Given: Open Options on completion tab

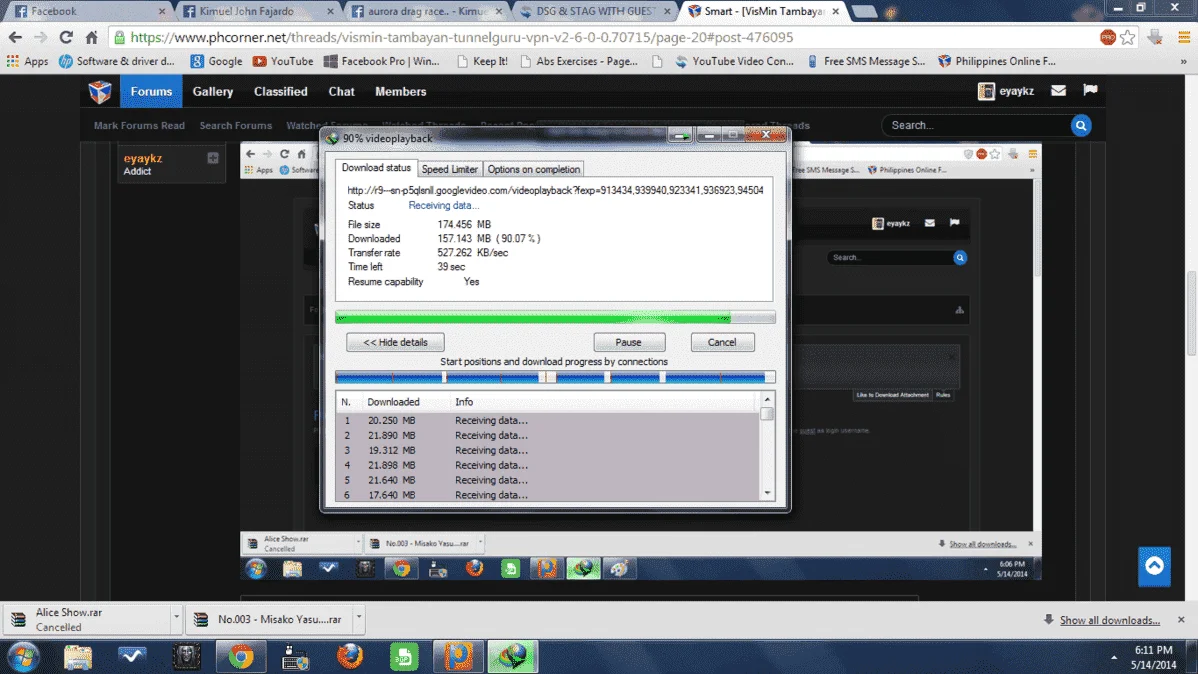Looking at the screenshot, I should pos(533,170).
